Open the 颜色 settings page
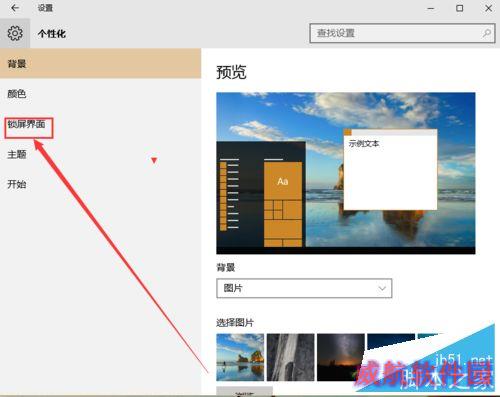The height and width of the screenshot is (397, 500). 17,94
